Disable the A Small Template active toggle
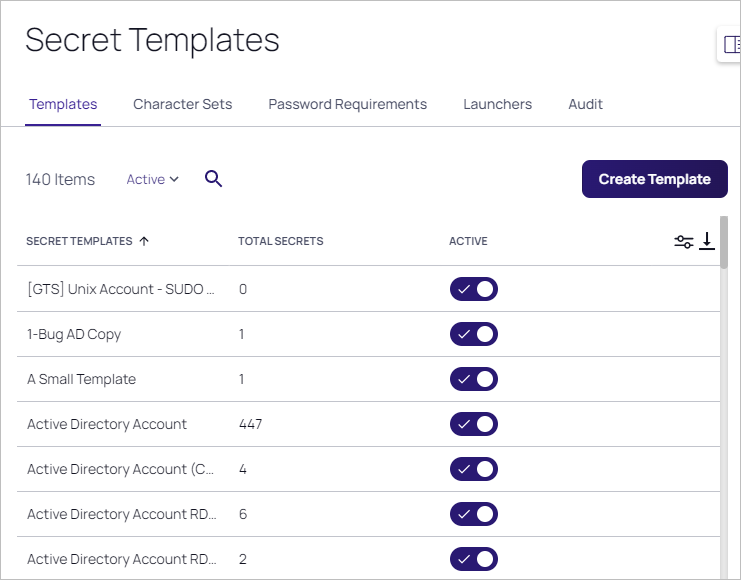 coord(473,379)
